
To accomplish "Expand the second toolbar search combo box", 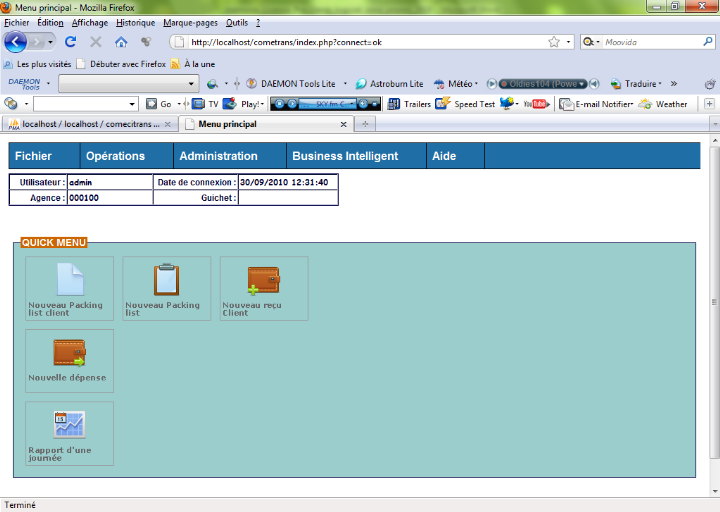I will point(132,104).
